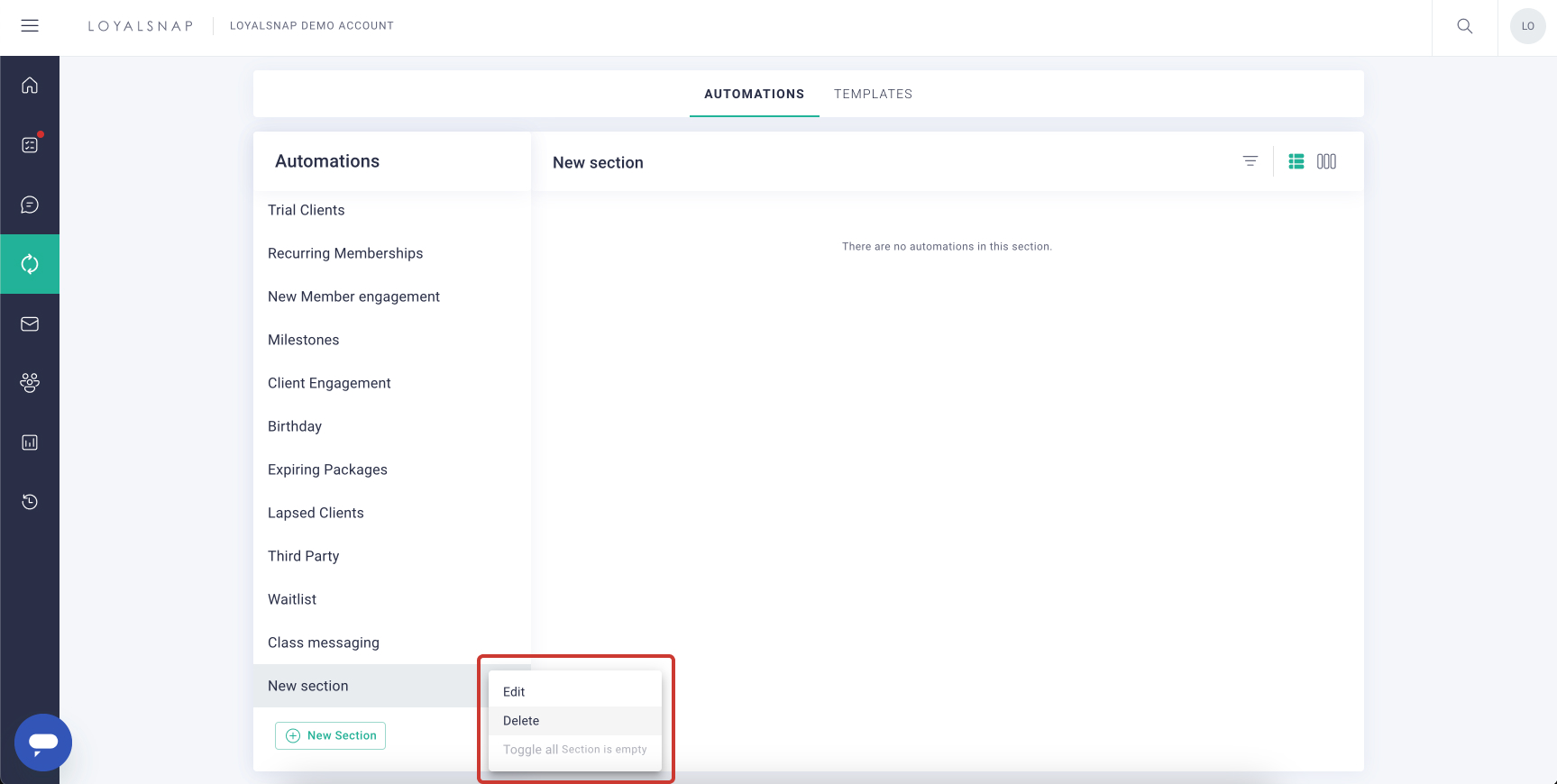
Task: Add a section with New Section button
Action: coord(330,735)
